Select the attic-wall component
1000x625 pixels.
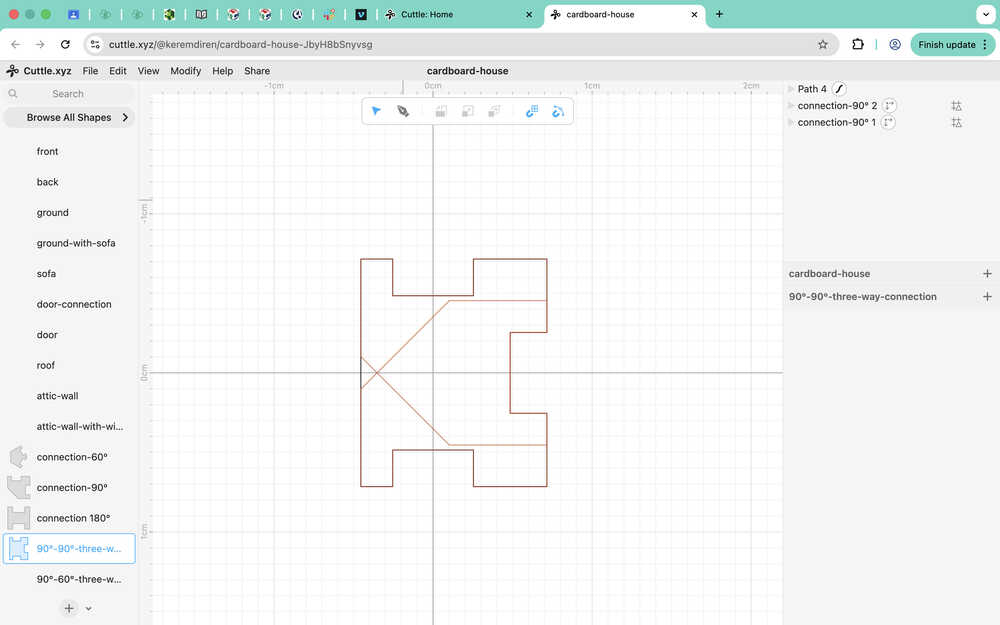[57, 396]
